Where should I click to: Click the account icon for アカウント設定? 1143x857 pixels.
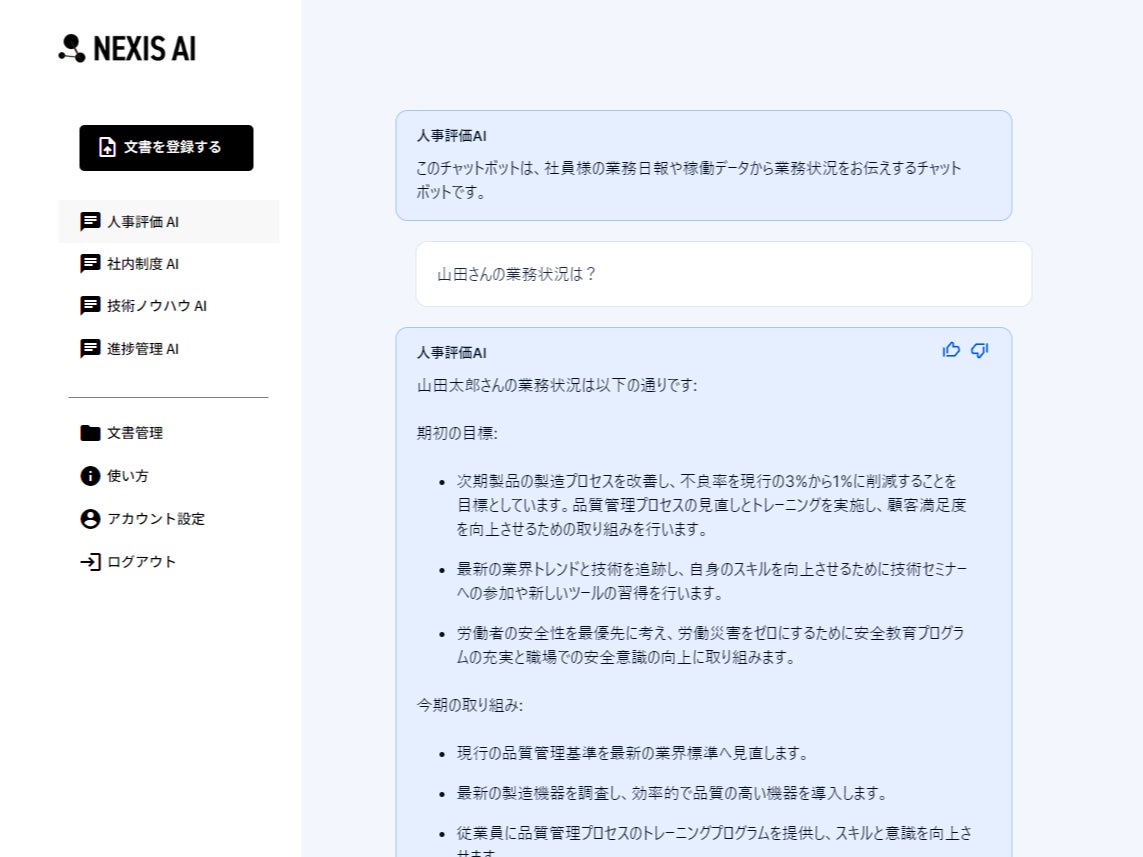tap(90, 519)
